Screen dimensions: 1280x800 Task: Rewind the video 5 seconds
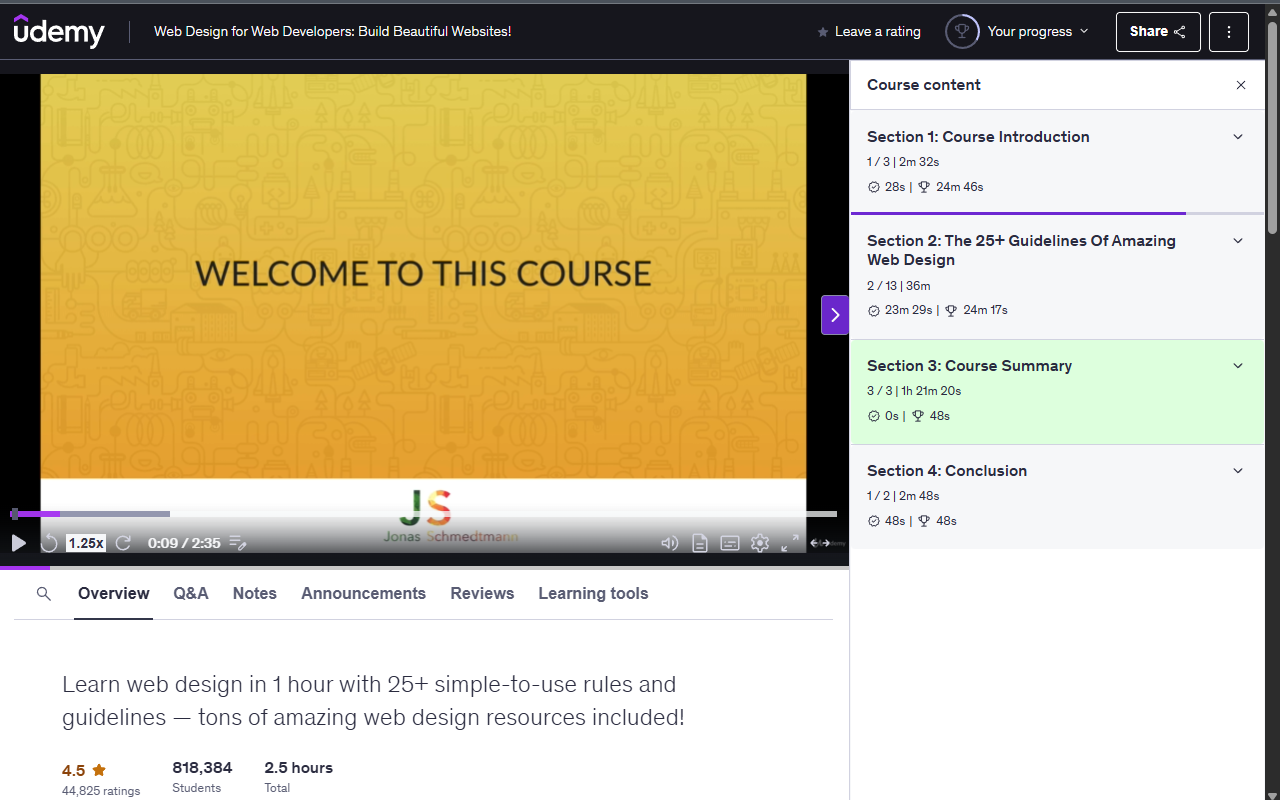[49, 543]
